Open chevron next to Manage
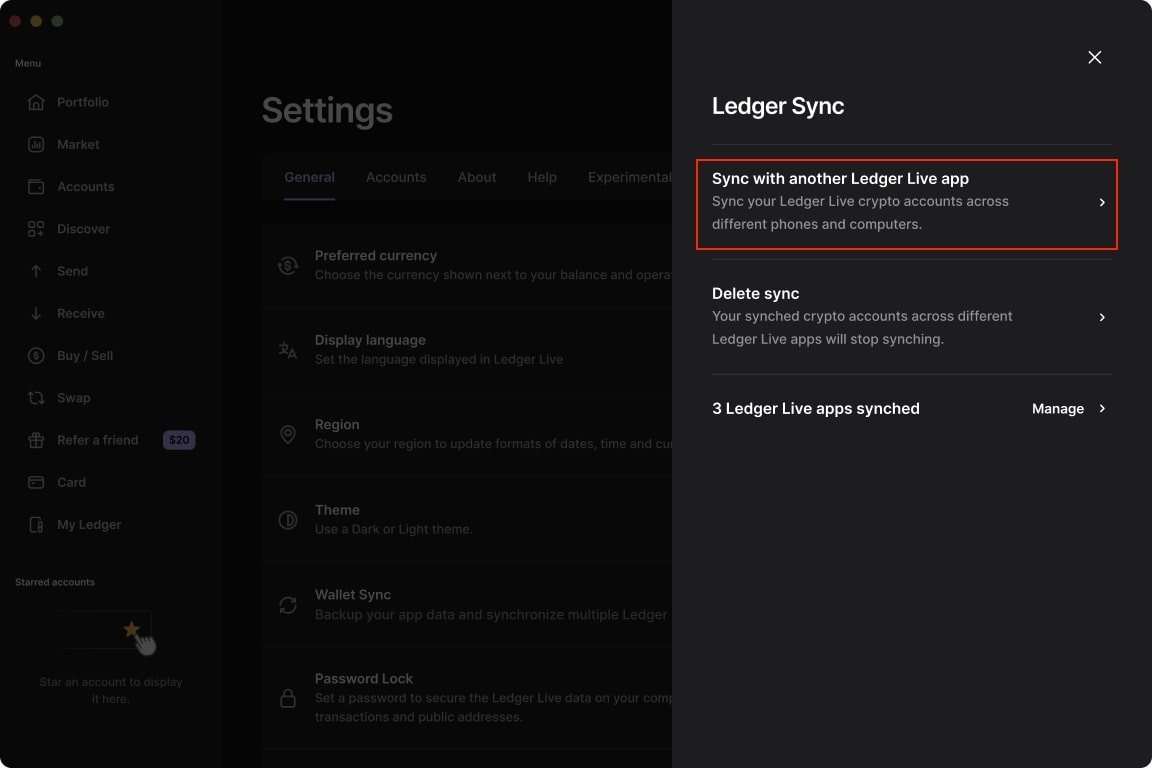The width and height of the screenshot is (1152, 768). (x=1102, y=409)
